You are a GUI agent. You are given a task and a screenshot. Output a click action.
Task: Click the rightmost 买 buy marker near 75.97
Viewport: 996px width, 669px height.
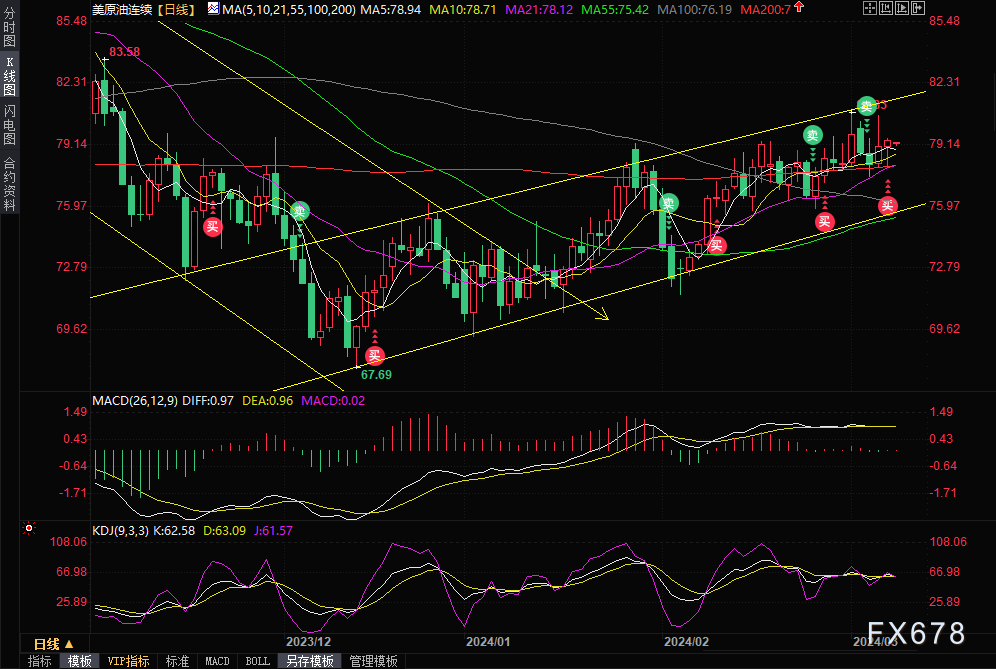click(x=888, y=205)
